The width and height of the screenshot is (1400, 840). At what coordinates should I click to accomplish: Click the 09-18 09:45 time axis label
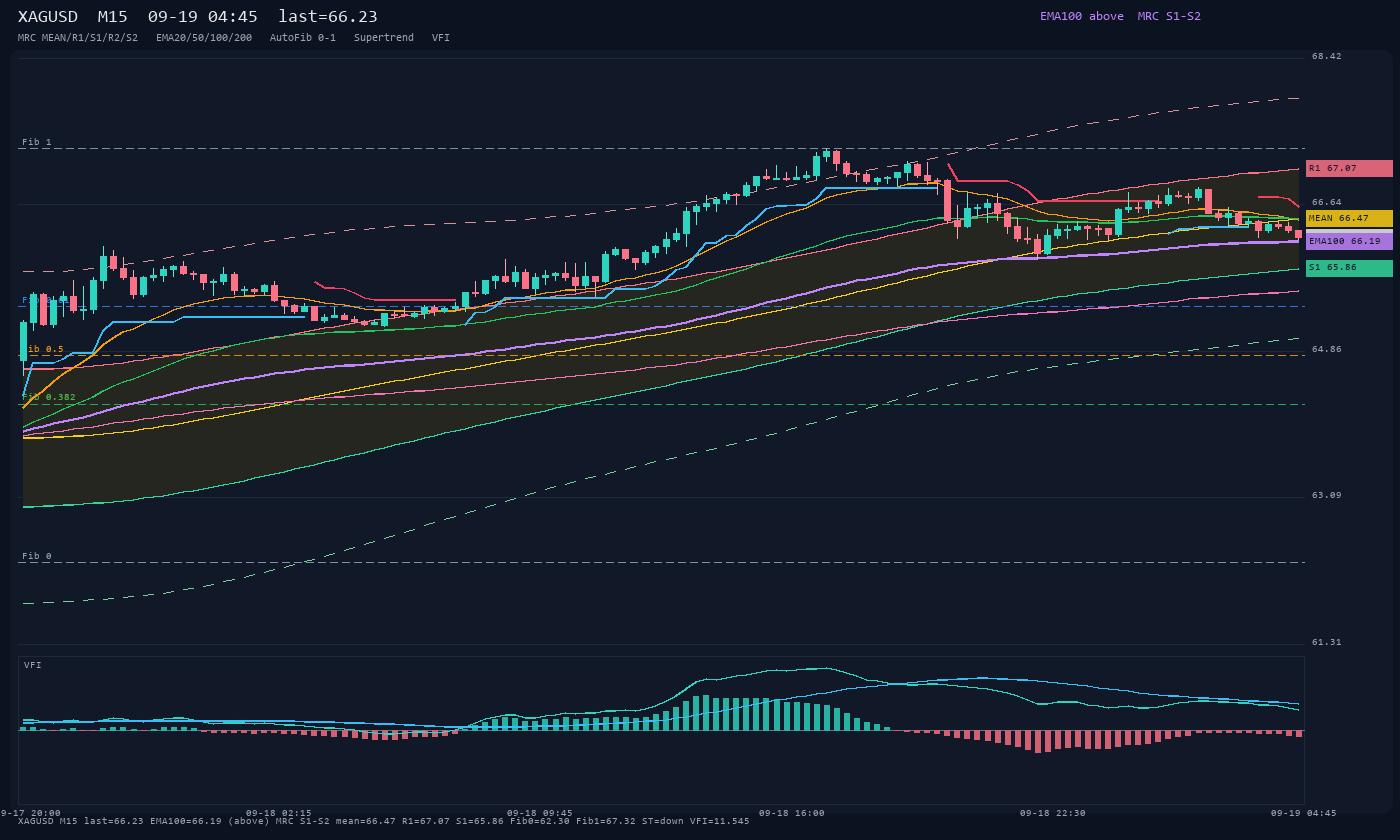(x=540, y=813)
